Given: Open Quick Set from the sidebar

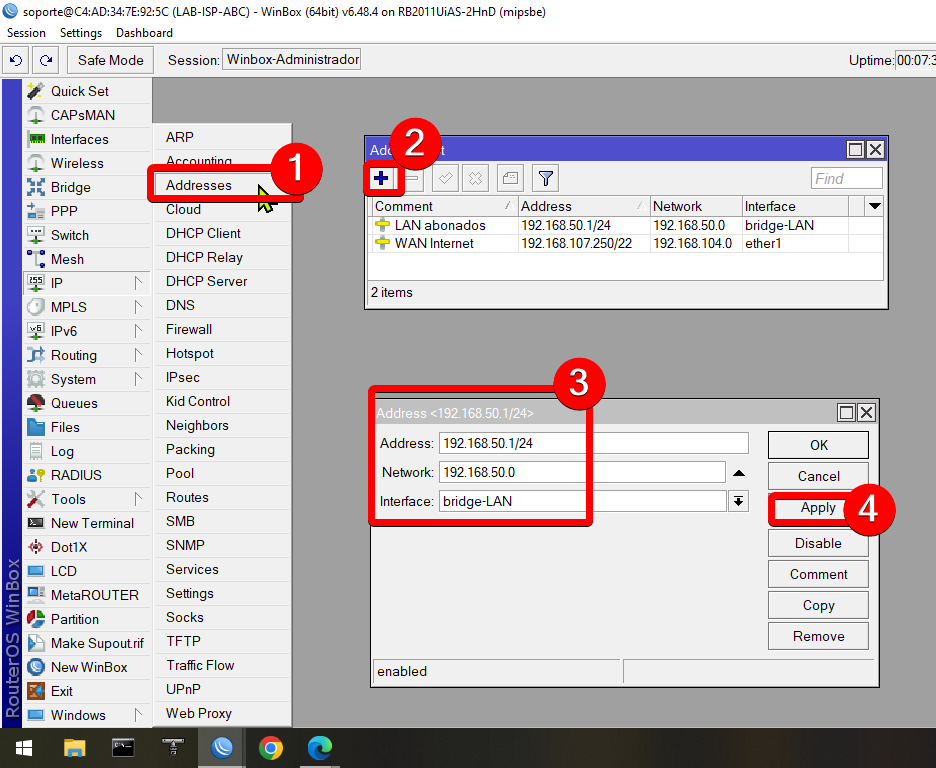Looking at the screenshot, I should 78,91.
